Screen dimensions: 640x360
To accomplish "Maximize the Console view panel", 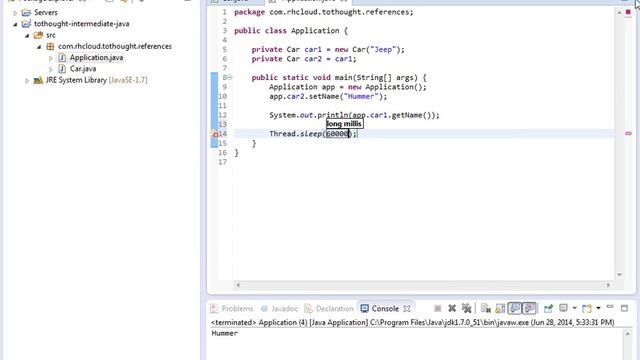I will 624,308.
